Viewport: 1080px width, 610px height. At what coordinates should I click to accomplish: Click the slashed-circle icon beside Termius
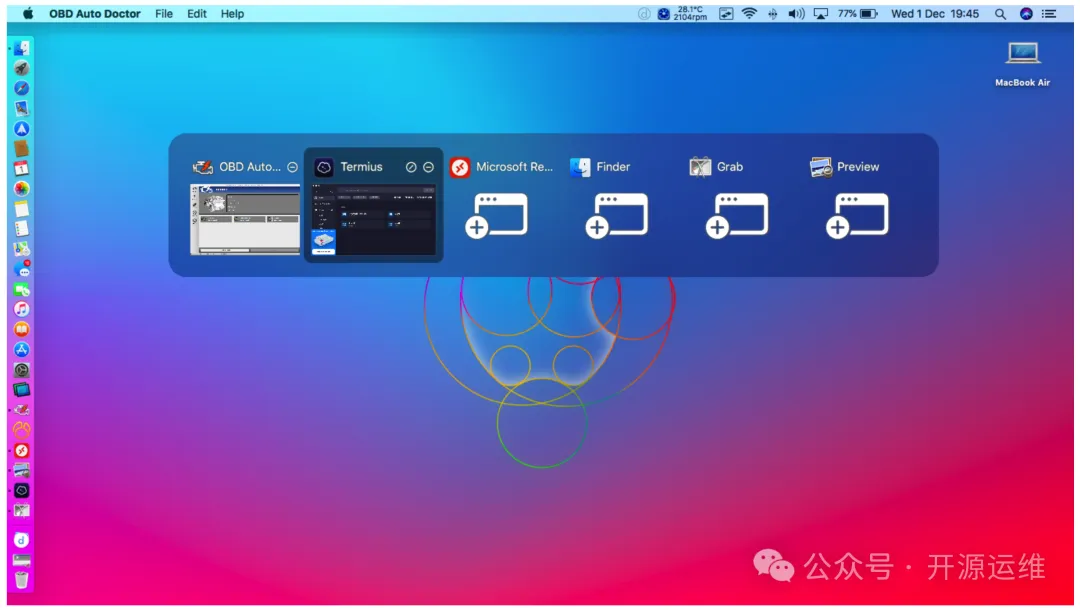411,167
